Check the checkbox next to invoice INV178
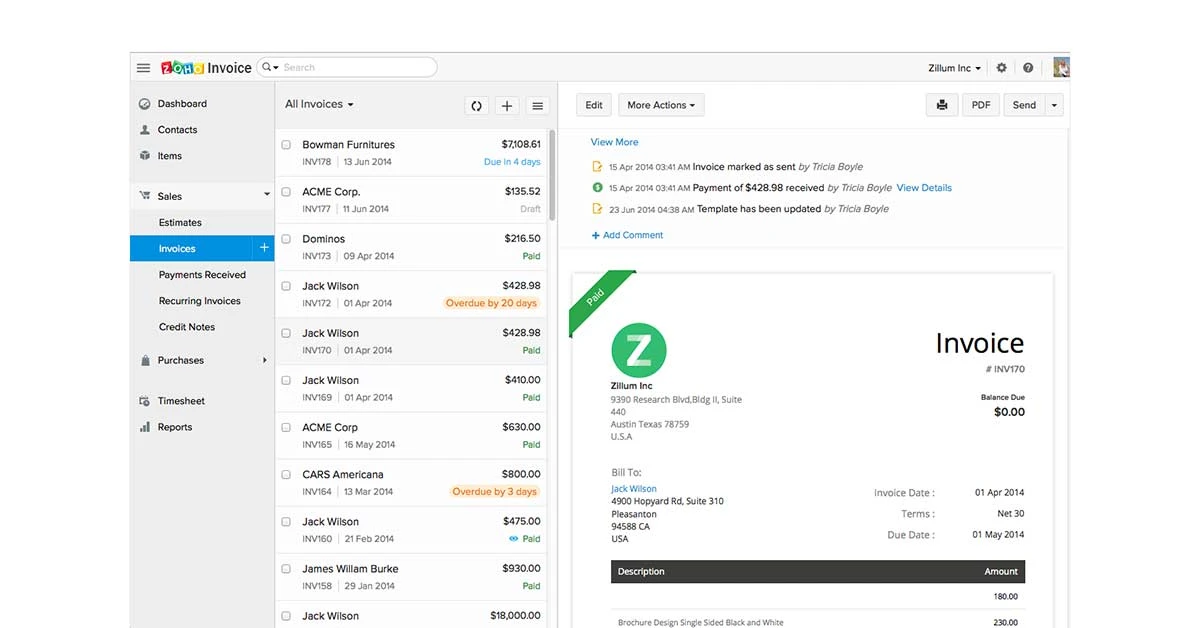 (x=286, y=143)
